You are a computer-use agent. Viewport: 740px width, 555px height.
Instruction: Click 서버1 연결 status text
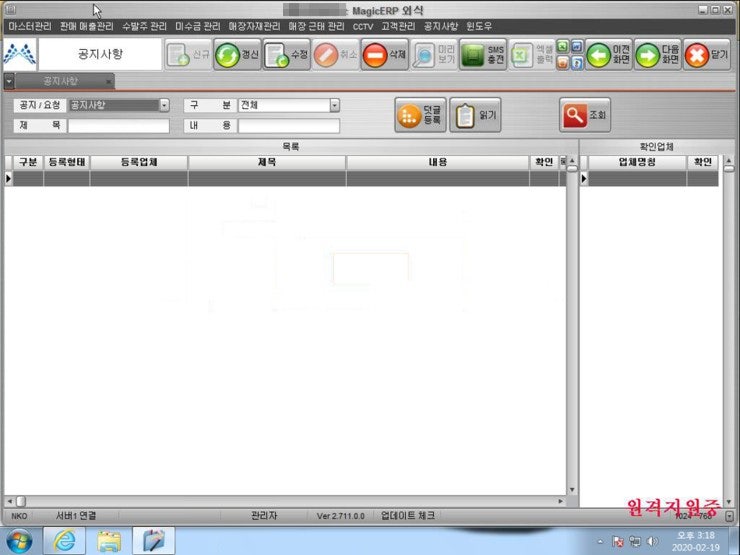click(76, 515)
